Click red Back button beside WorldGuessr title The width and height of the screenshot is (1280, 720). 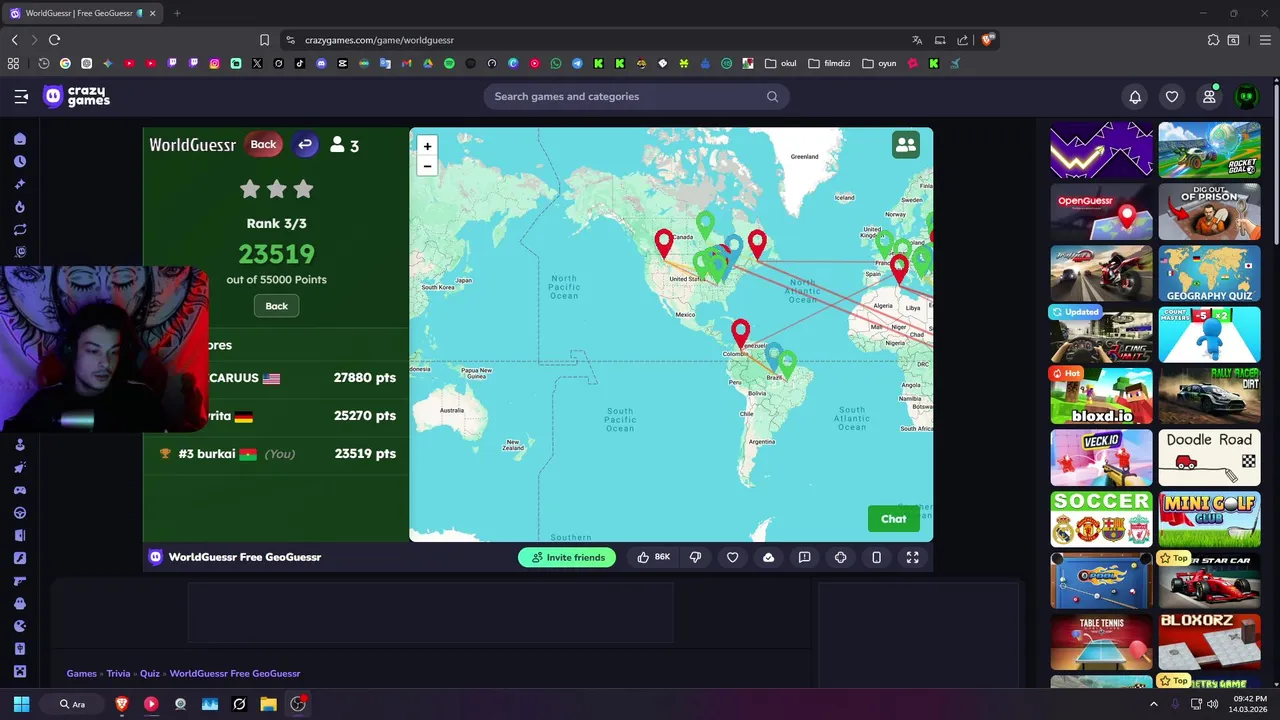263,144
